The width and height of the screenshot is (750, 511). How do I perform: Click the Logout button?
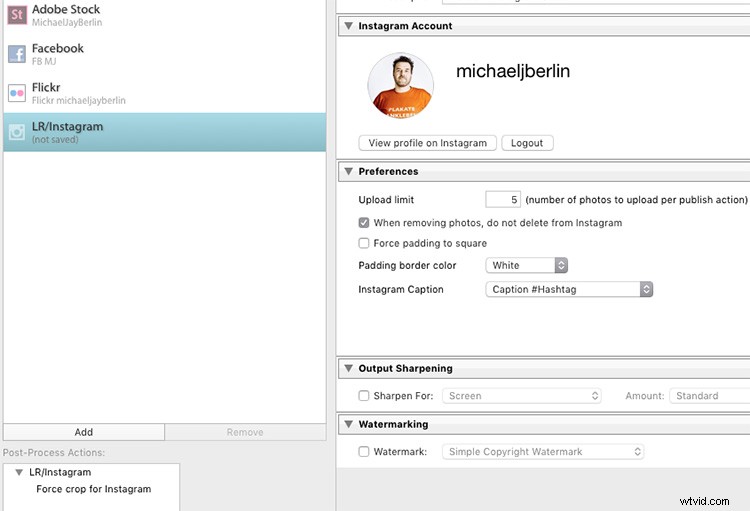[527, 143]
